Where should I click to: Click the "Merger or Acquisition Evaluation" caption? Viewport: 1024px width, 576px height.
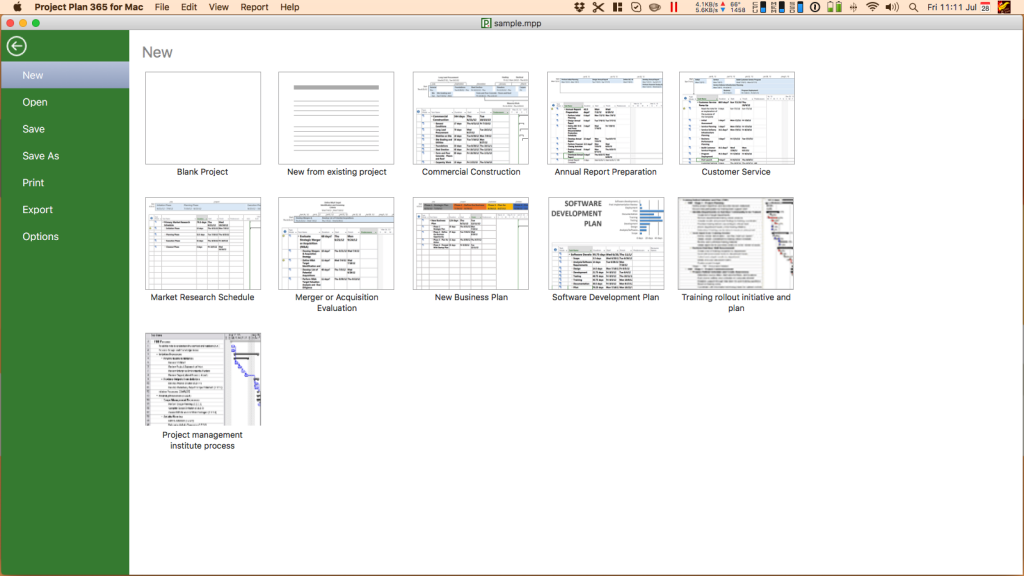click(337, 302)
